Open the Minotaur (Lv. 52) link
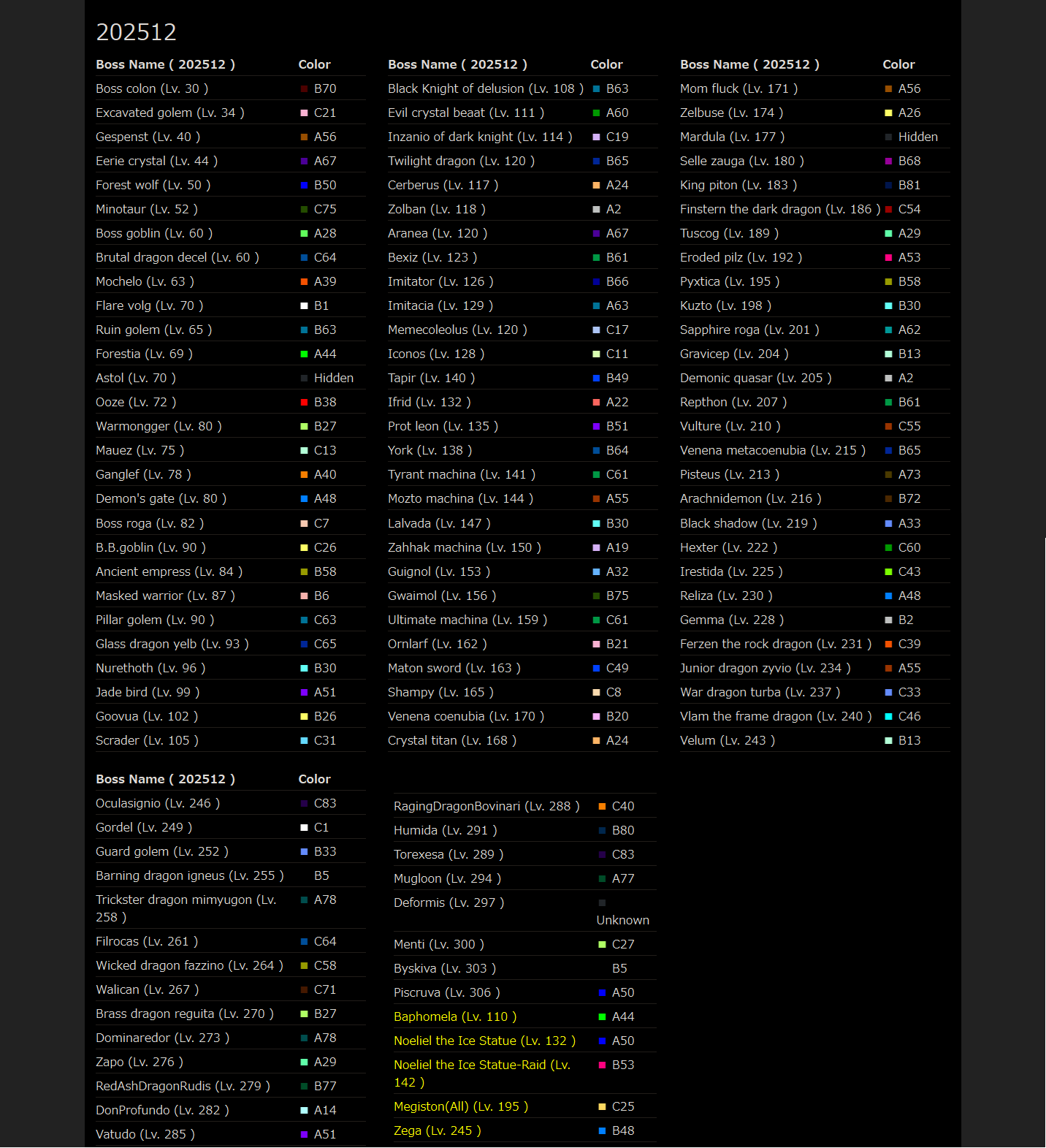This screenshot has height=1148, width=1046. (147, 209)
